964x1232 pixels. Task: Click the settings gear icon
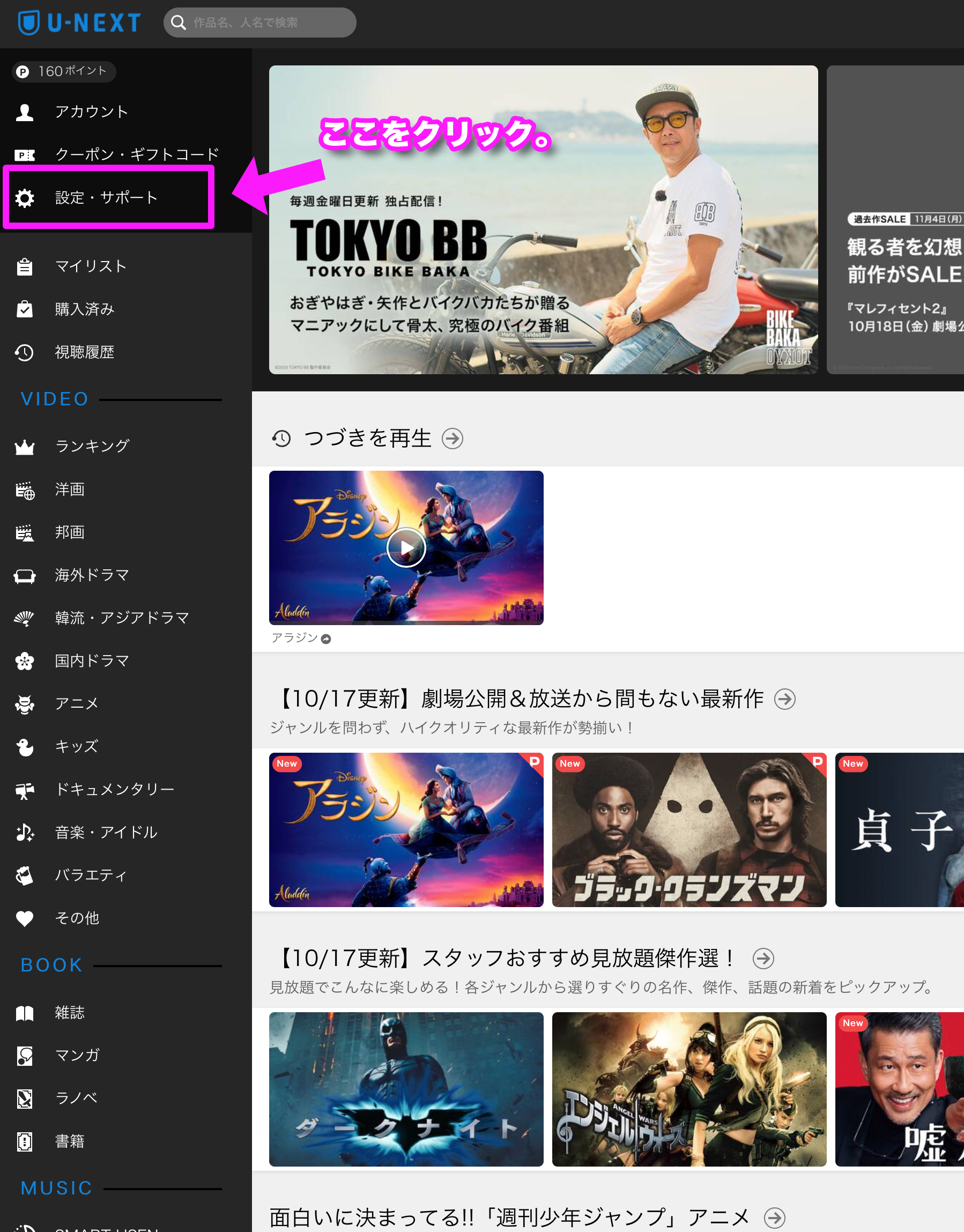24,197
